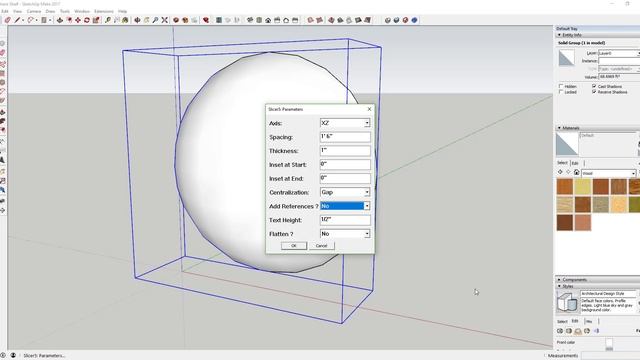This screenshot has height=360, width=640.
Task: Open the Tools menu
Action: (65, 11)
